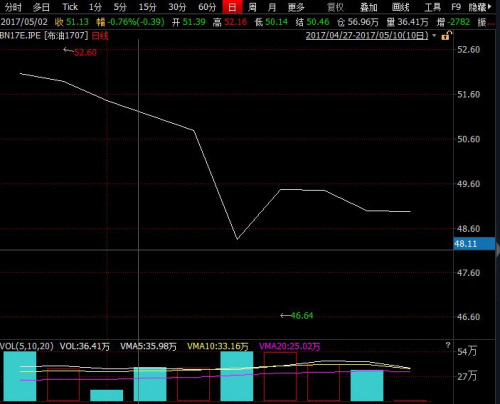Open the 2017/04/27-2017/05/10 date range link
Screen dimensions: 500x404
[367, 35]
